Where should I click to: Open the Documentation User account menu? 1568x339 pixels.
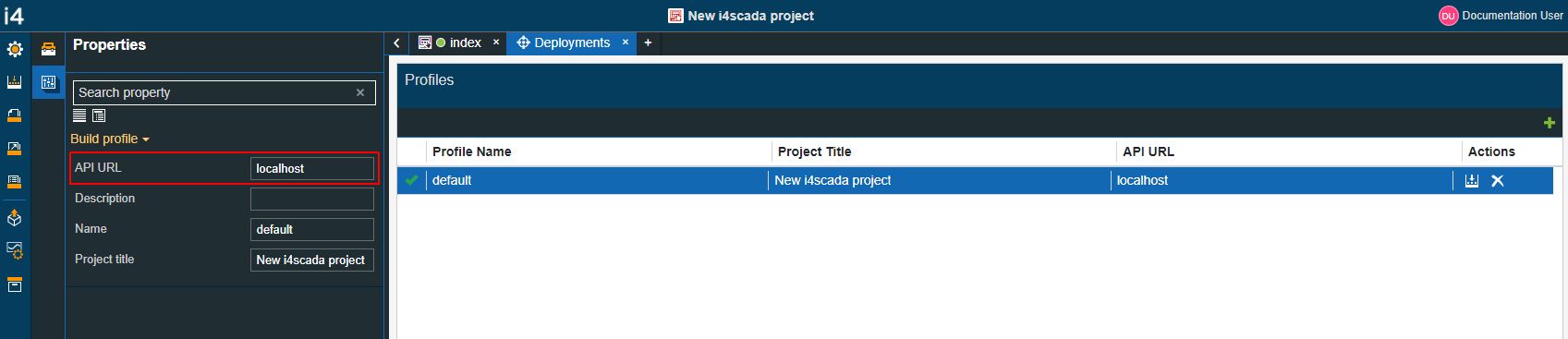pos(1501,16)
